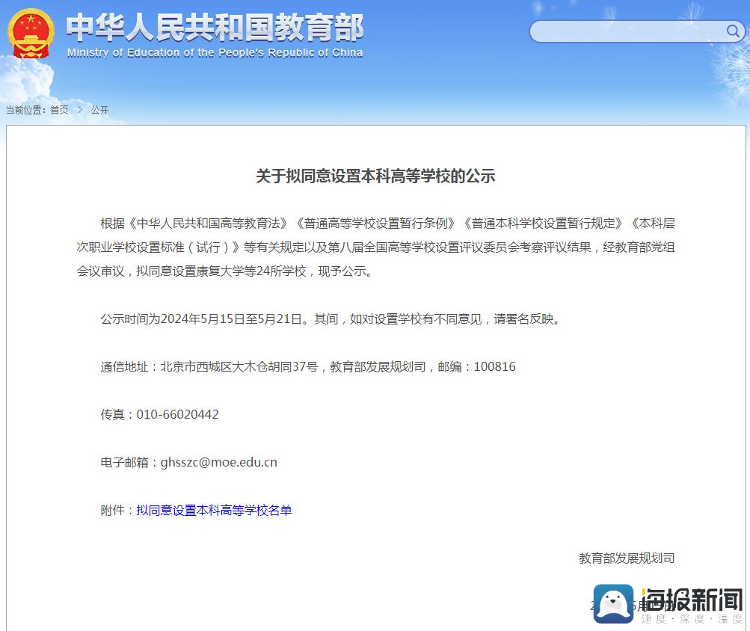Click the email address ghsszc@moe.edu.cn

pyautogui.click(x=219, y=463)
